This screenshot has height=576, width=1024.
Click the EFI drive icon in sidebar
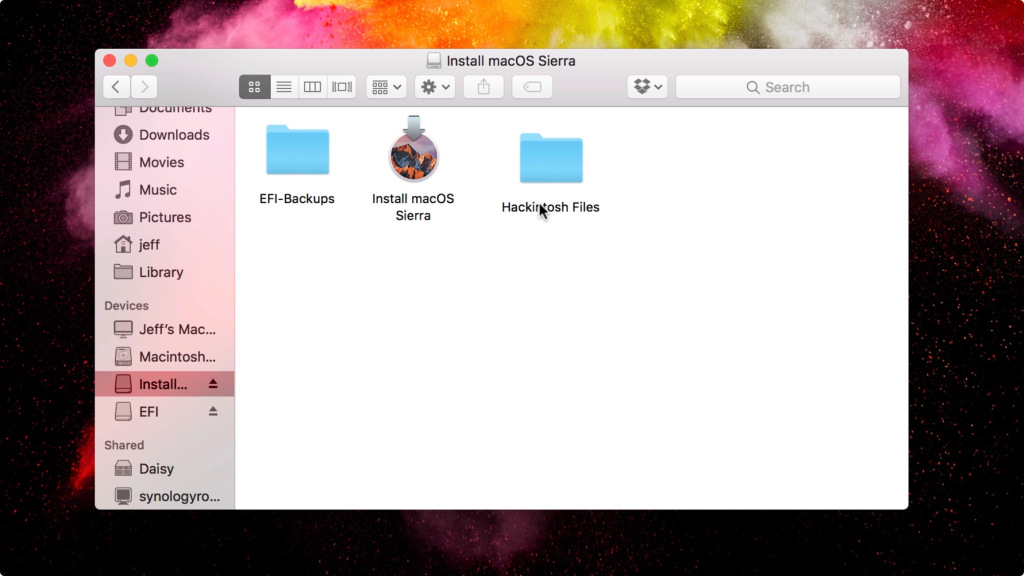pyautogui.click(x=123, y=411)
